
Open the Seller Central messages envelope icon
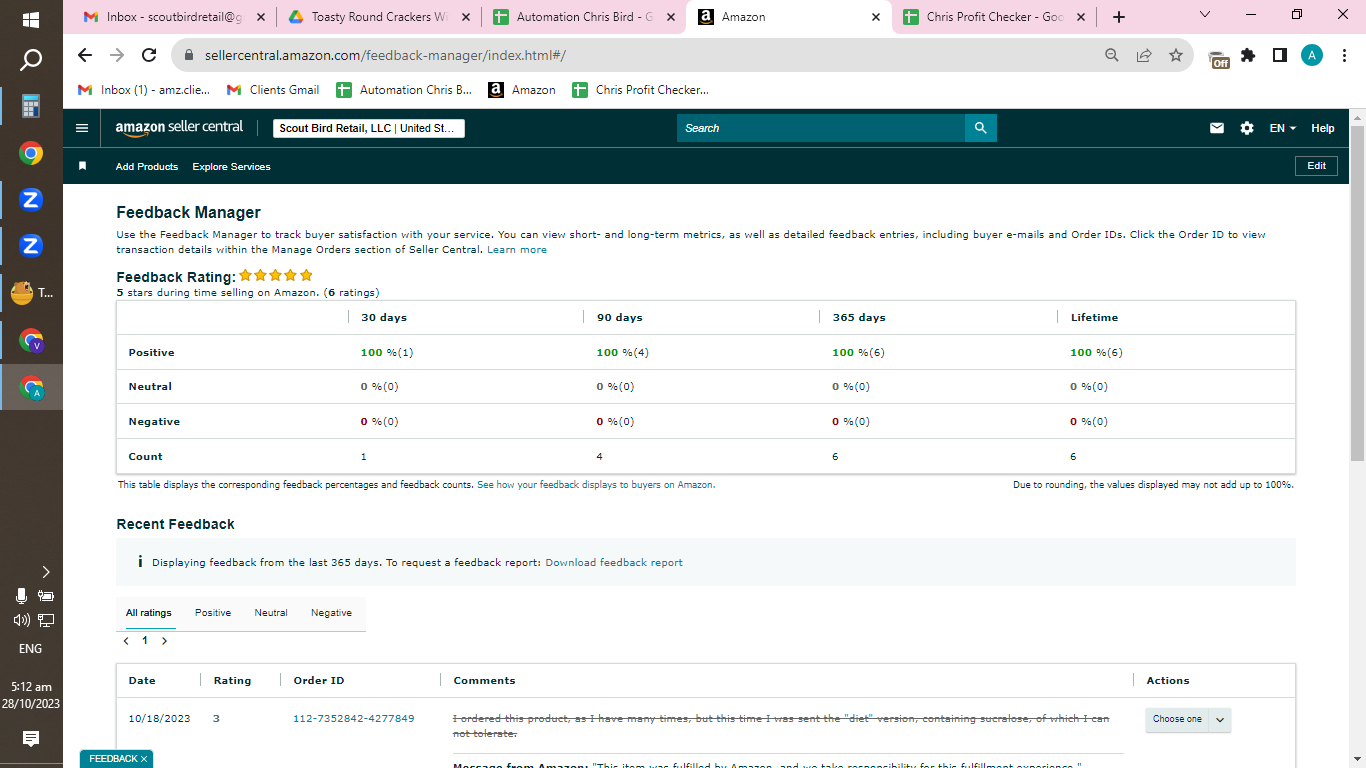point(1217,128)
